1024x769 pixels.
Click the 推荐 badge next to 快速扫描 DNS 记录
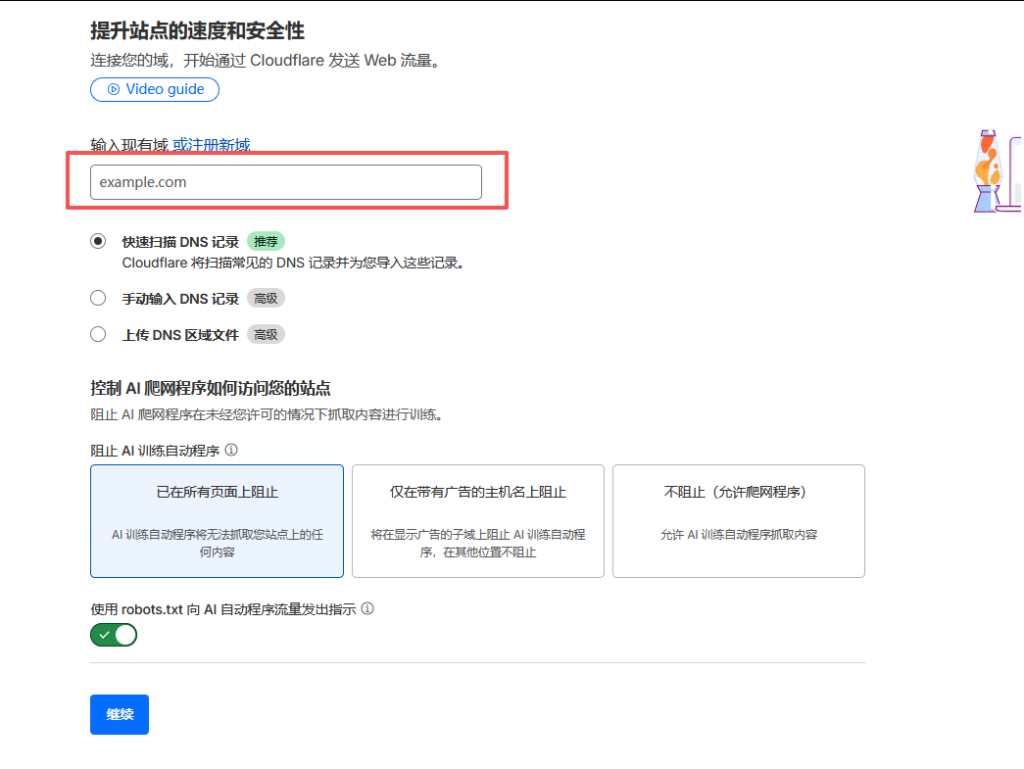(266, 241)
